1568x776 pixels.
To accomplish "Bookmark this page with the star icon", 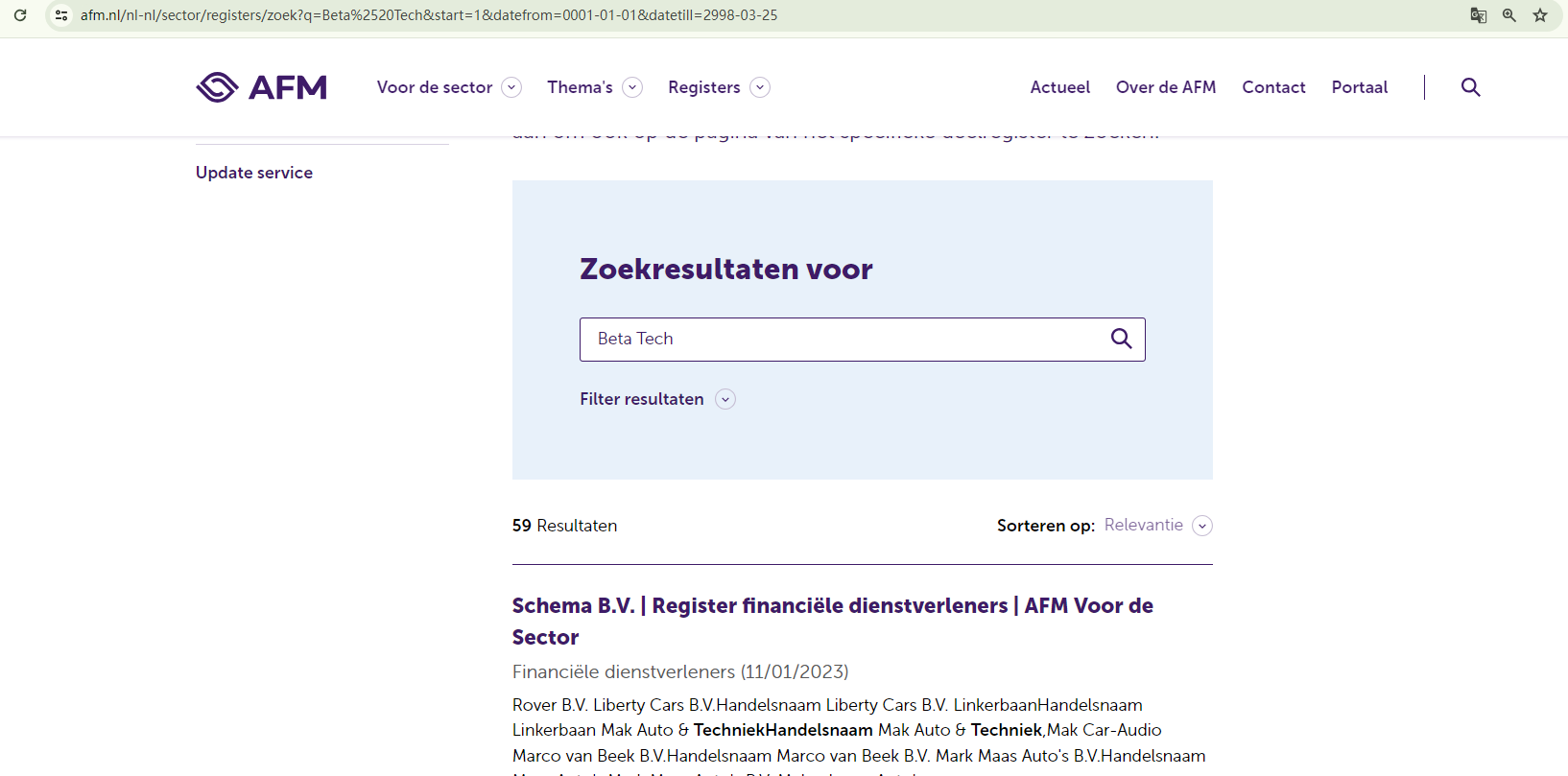I will pyautogui.click(x=1540, y=15).
